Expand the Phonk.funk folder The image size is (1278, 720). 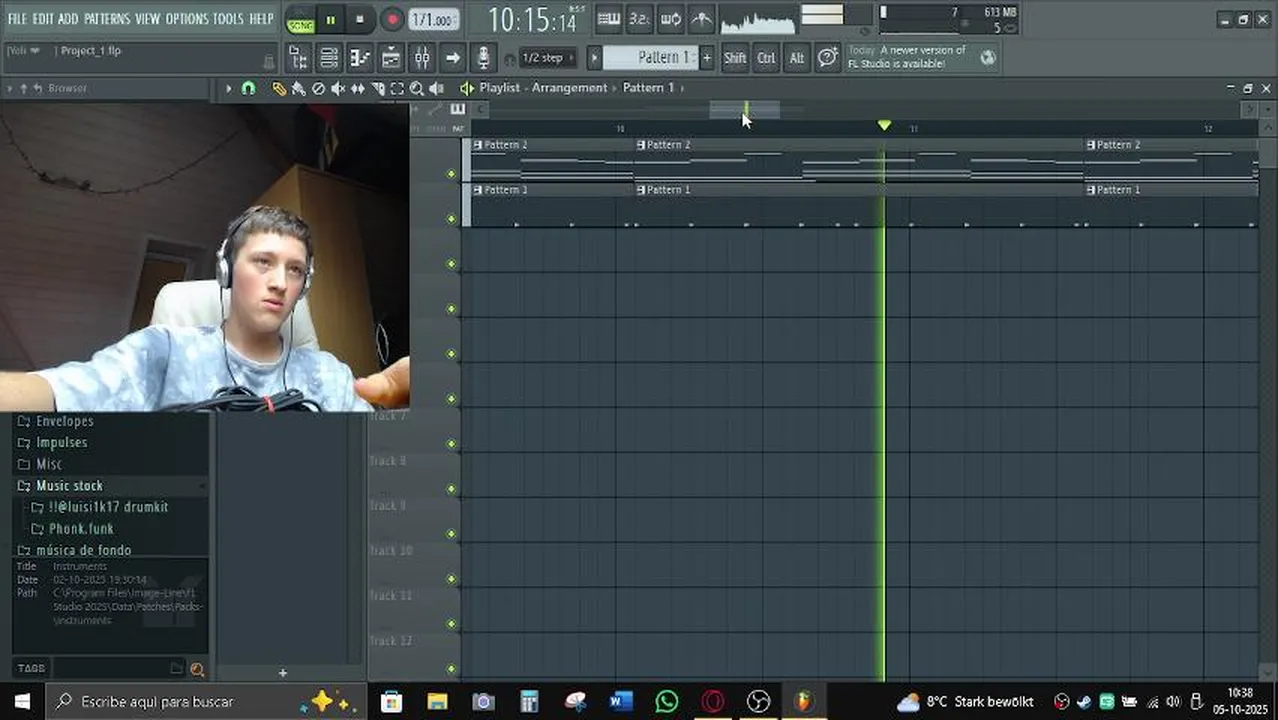pos(81,528)
